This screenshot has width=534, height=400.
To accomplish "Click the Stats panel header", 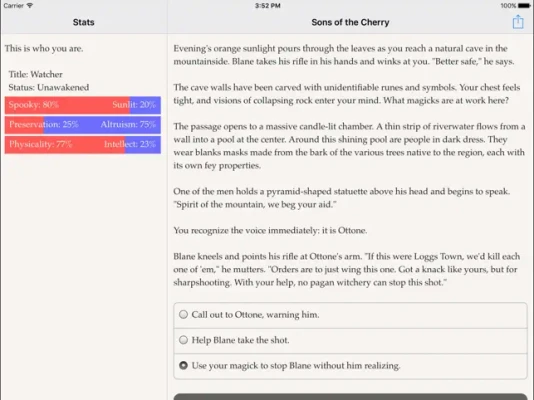I will click(83, 22).
